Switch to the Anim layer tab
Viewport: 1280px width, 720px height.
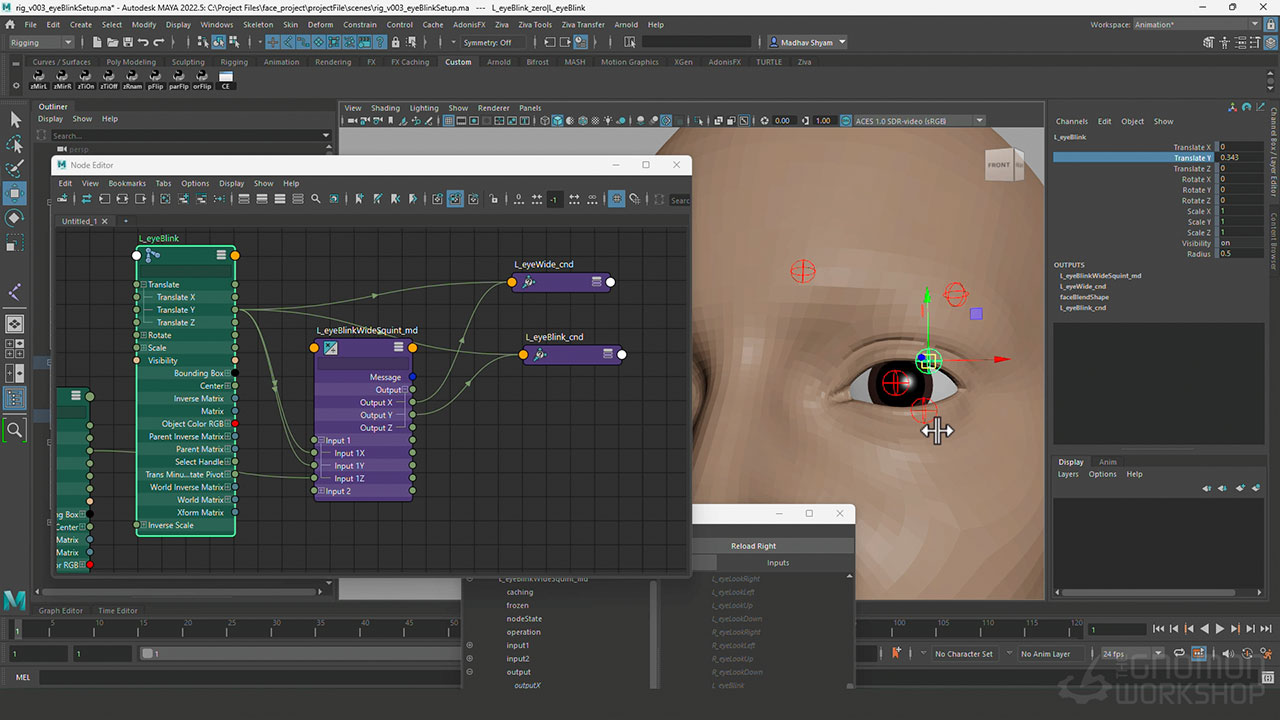(x=1107, y=462)
